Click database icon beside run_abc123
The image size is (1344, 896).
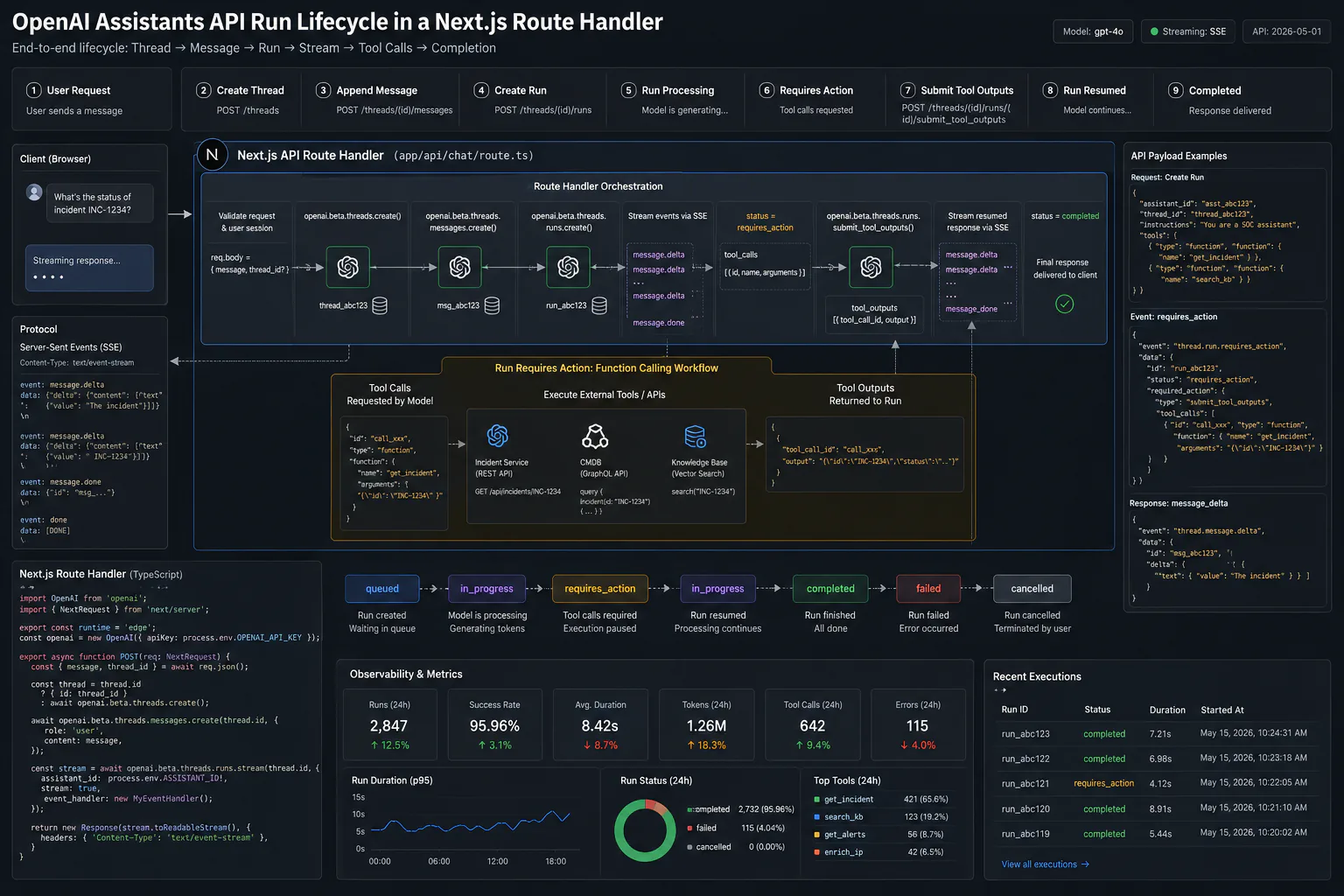click(x=599, y=305)
